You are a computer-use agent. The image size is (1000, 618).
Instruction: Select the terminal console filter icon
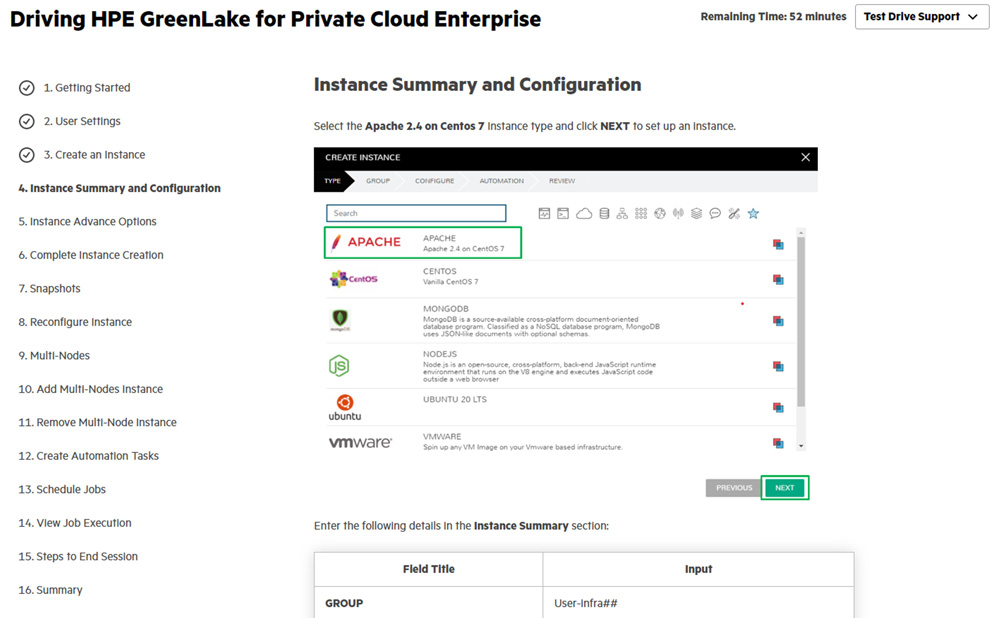click(563, 214)
